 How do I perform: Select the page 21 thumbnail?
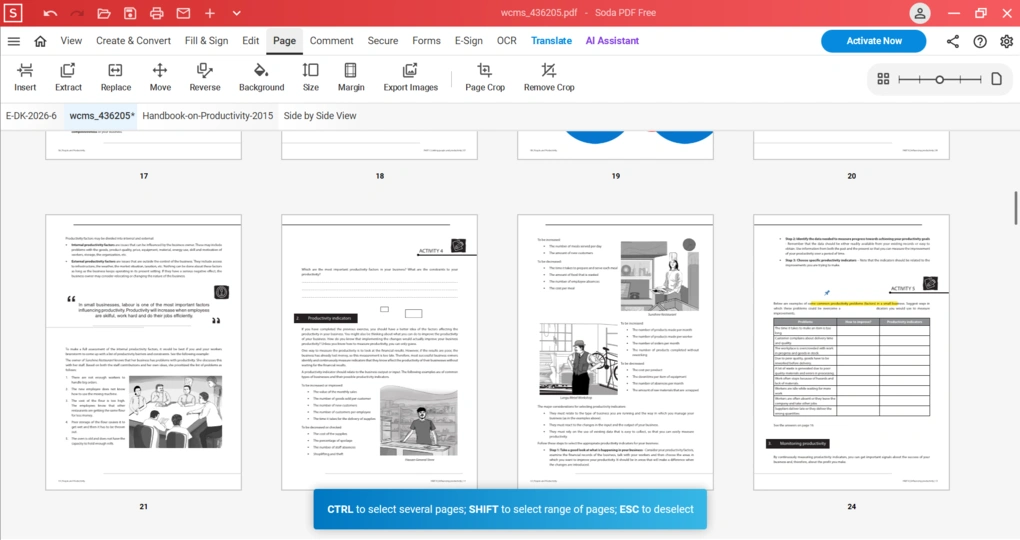point(143,352)
